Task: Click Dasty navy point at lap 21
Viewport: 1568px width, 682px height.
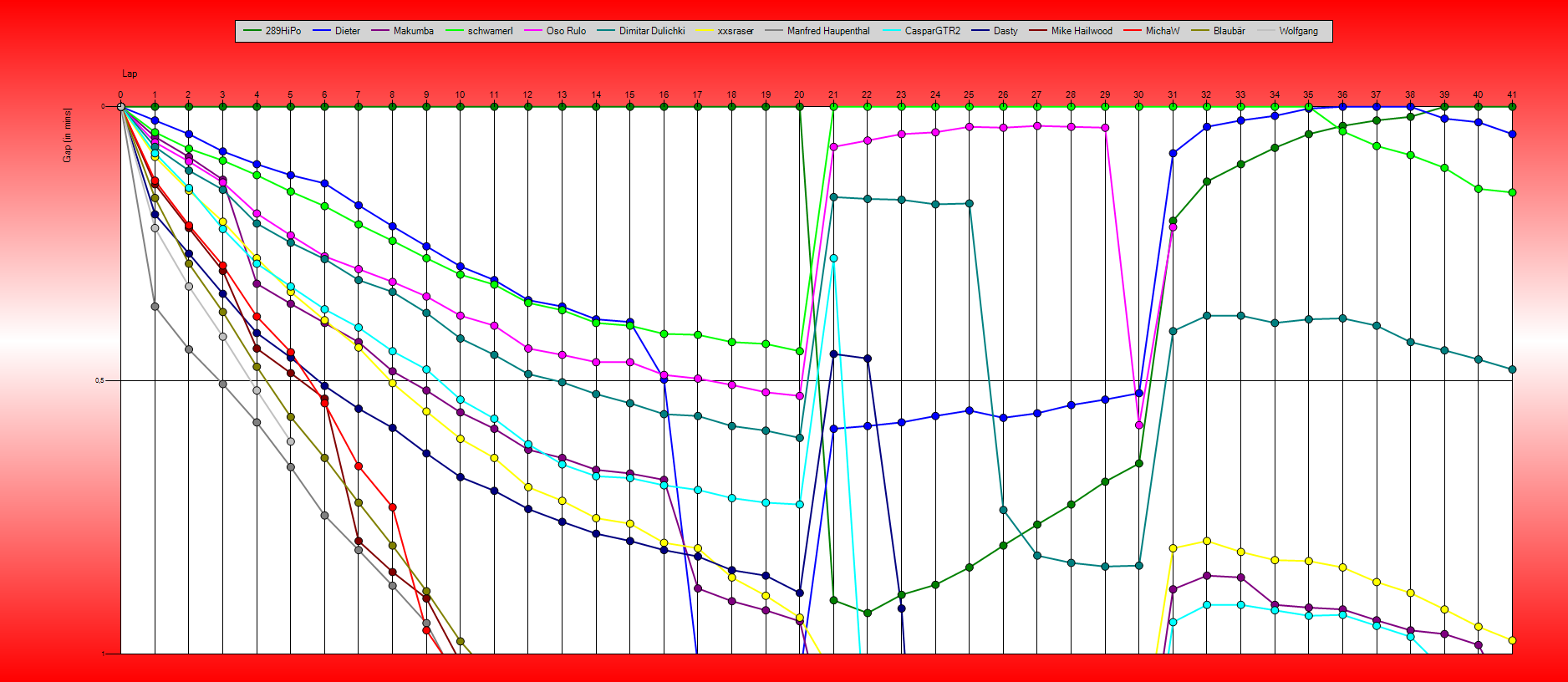Action: pyautogui.click(x=833, y=354)
